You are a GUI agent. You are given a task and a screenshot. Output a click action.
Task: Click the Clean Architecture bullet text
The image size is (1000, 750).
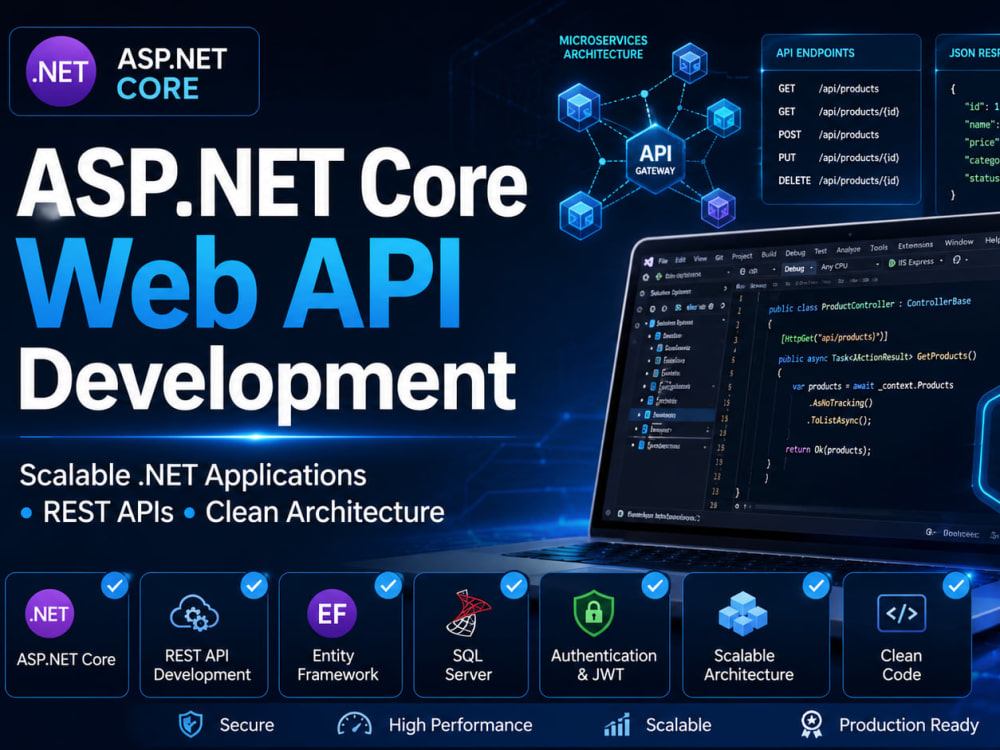click(325, 512)
